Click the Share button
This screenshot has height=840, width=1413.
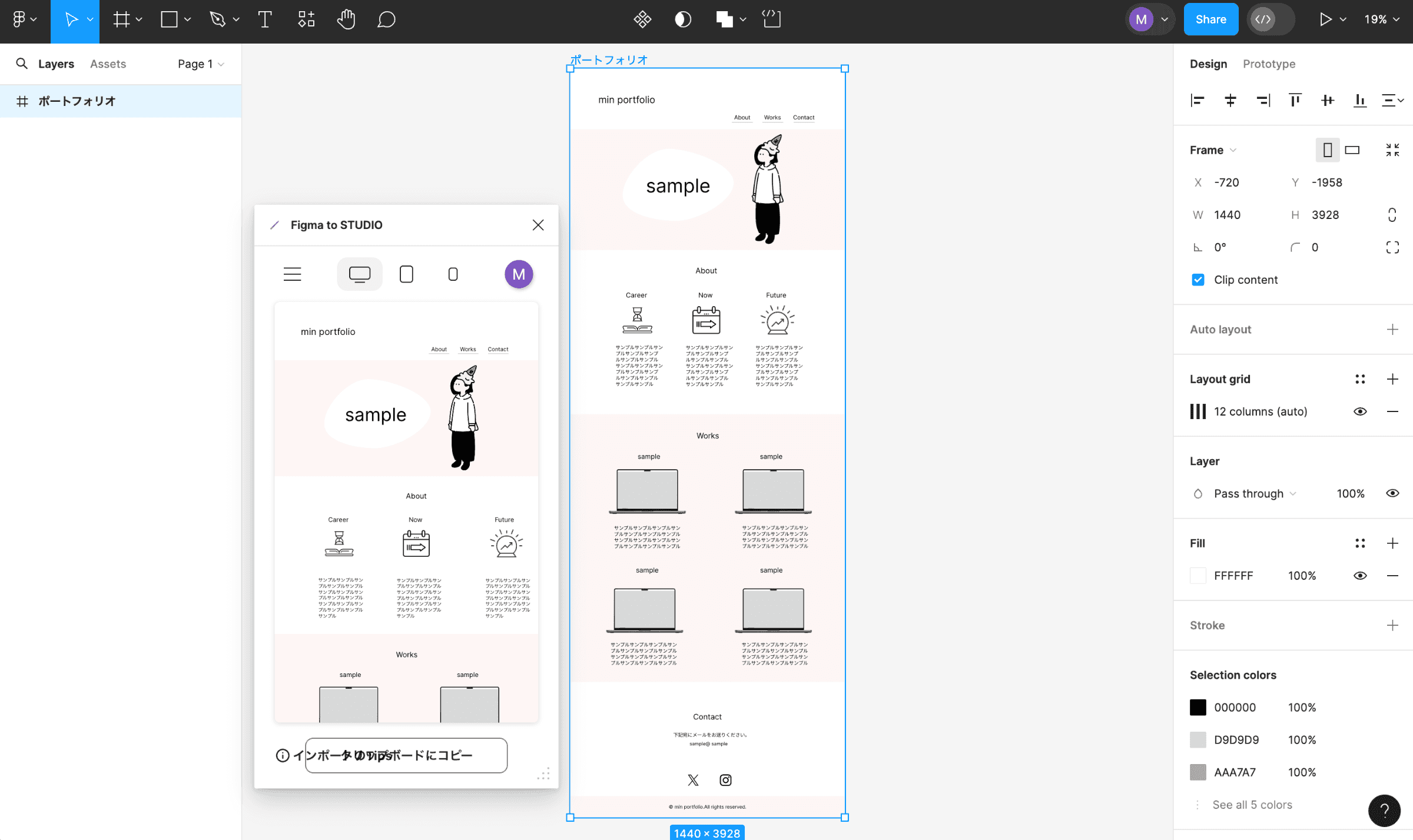point(1210,19)
